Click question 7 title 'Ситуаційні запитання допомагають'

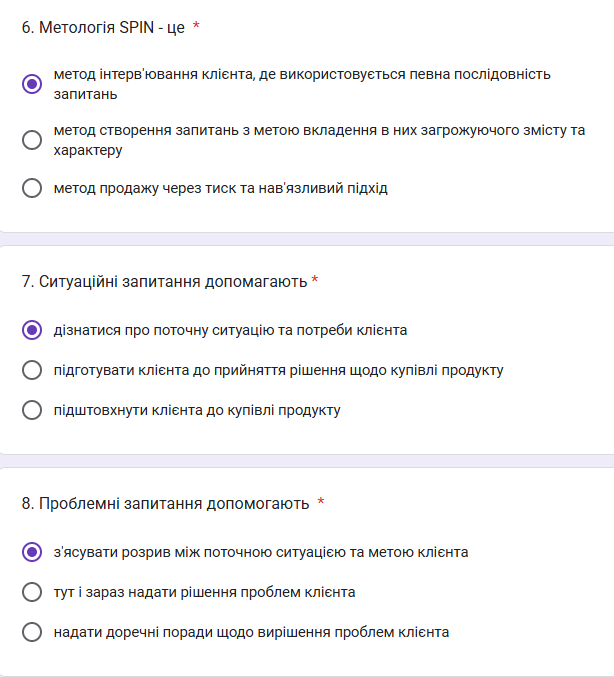(x=163, y=281)
